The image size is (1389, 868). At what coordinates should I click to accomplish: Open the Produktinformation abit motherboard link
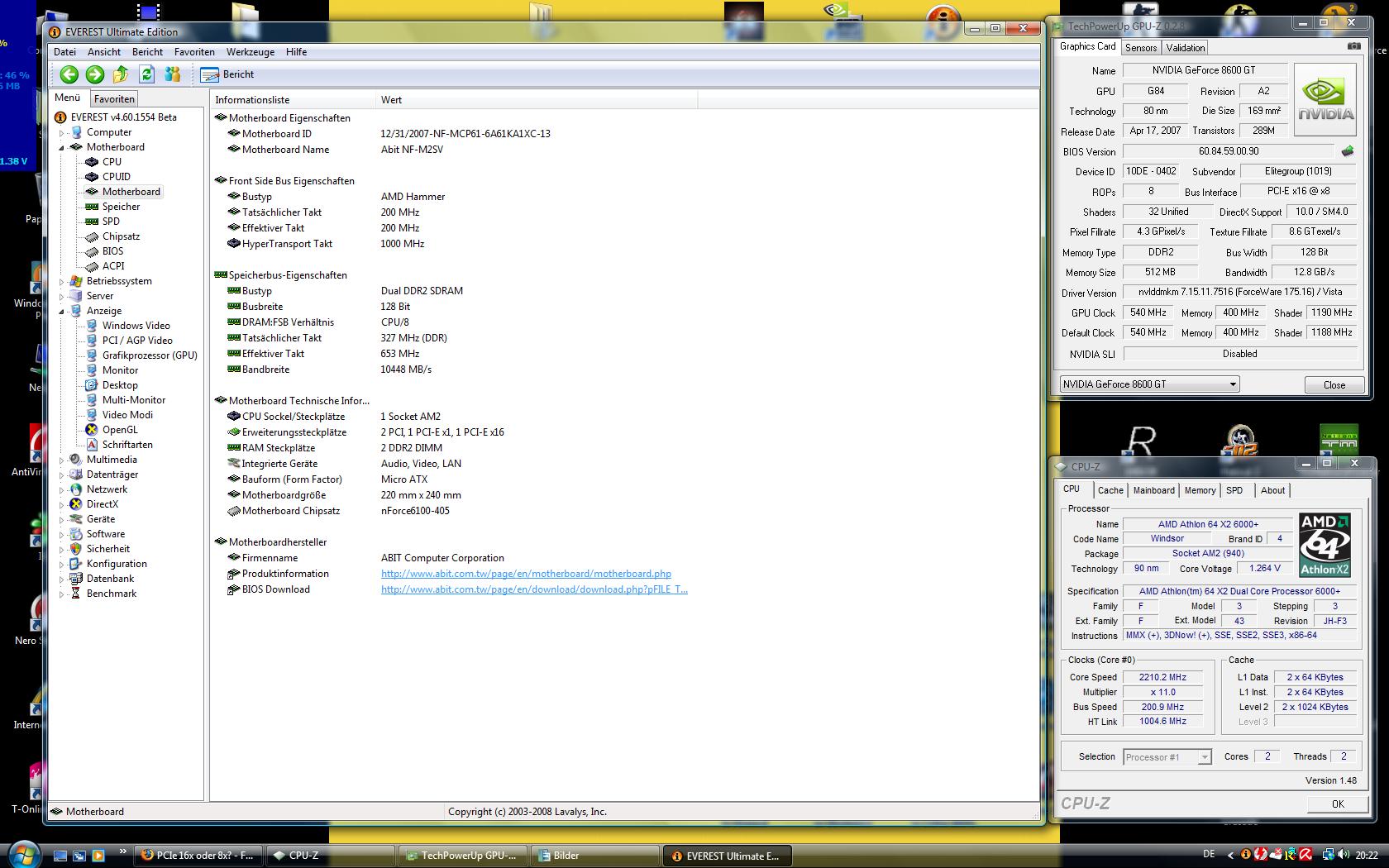pyautogui.click(x=526, y=574)
